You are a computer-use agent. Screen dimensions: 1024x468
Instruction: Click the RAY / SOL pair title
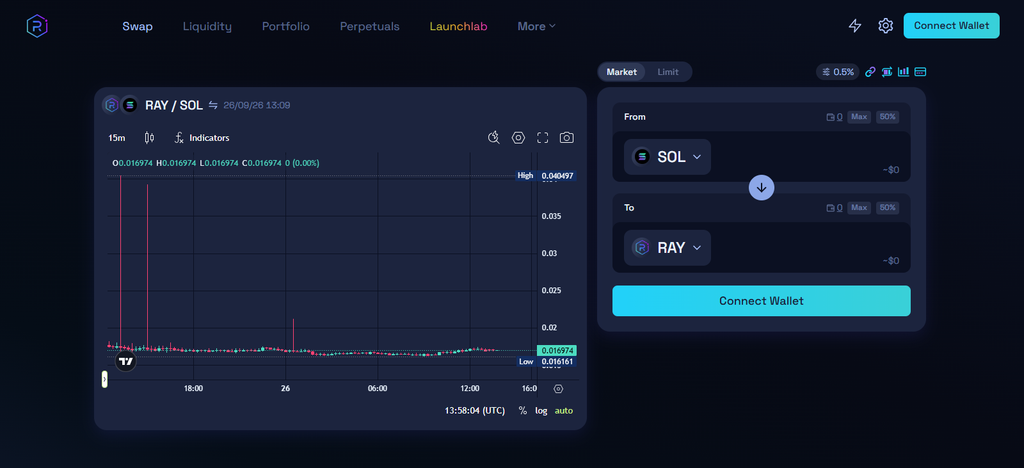click(x=174, y=105)
